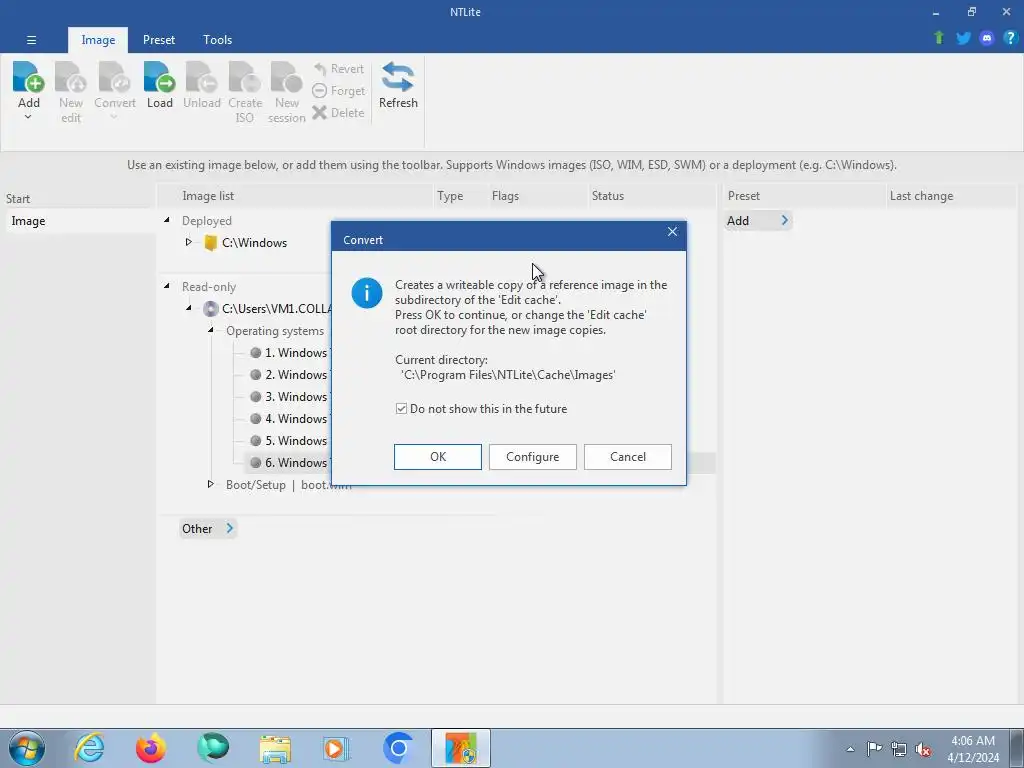This screenshot has height=768, width=1024.
Task: Open the Windows Start button
Action: coord(27,748)
